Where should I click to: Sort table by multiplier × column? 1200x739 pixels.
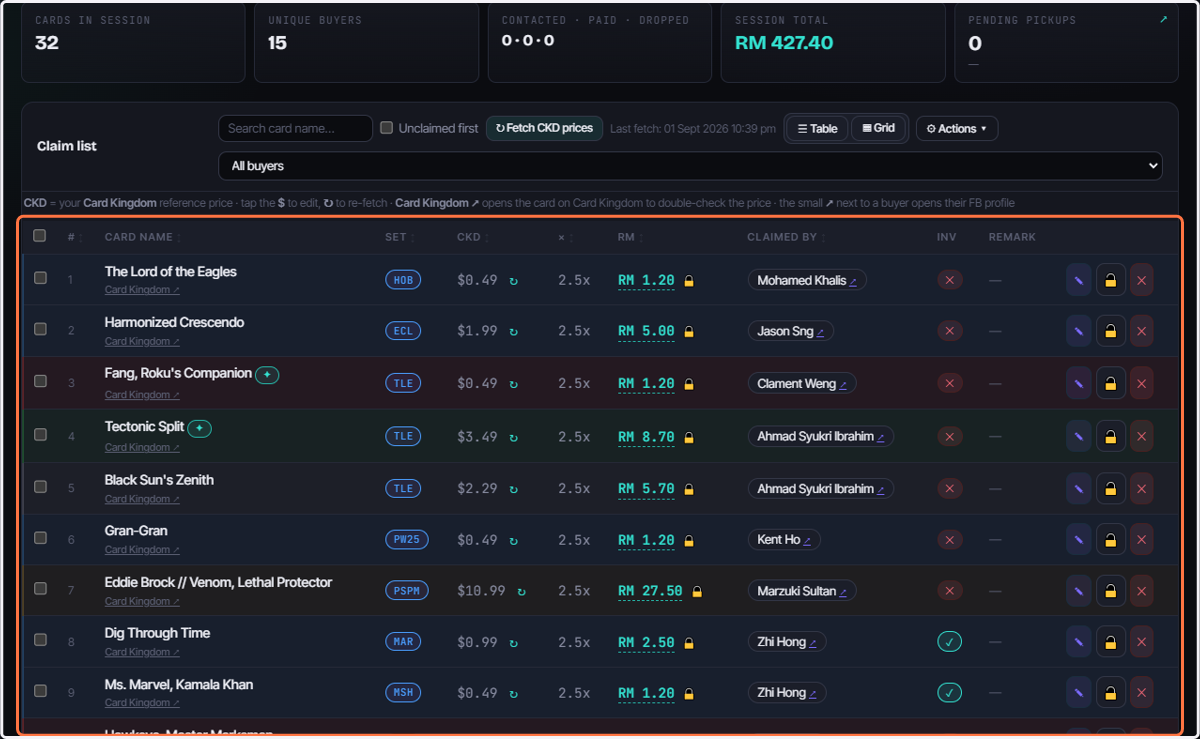coord(565,237)
